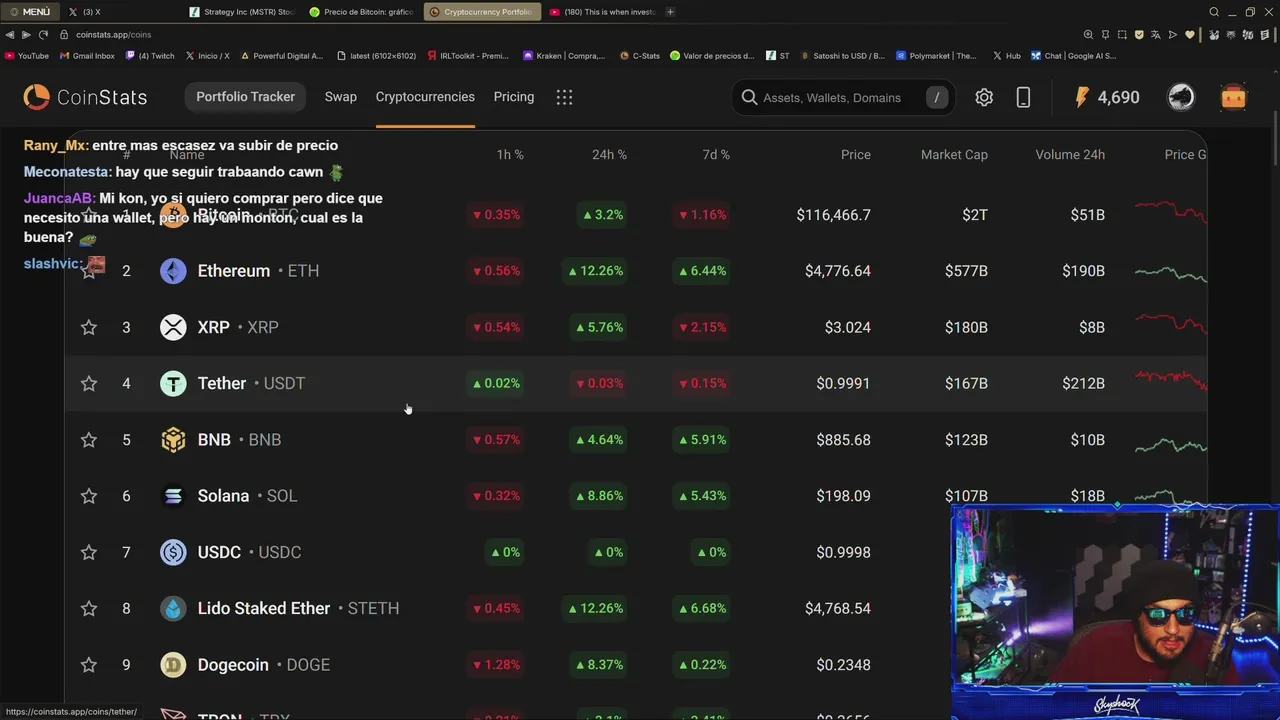The width and height of the screenshot is (1280, 720).
Task: Click the coinstats.app/coins address bar
Action: pos(113,34)
